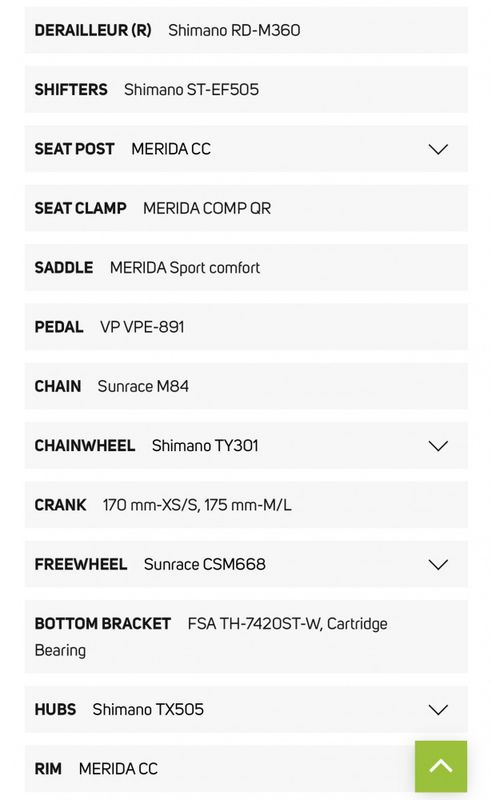Expand the SEAT POST row chevron
The image size is (492, 800).
click(438, 149)
